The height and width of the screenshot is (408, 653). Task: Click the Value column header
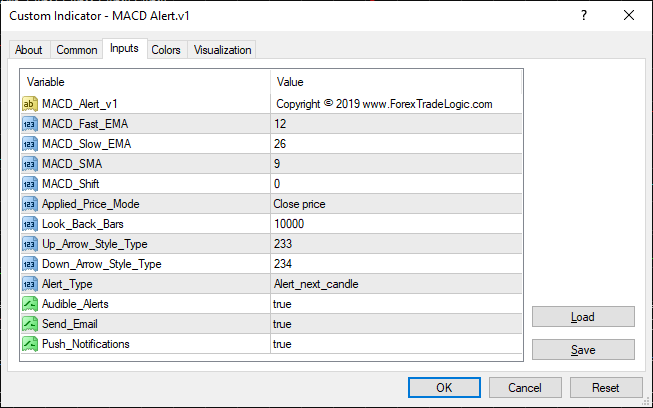coord(396,82)
